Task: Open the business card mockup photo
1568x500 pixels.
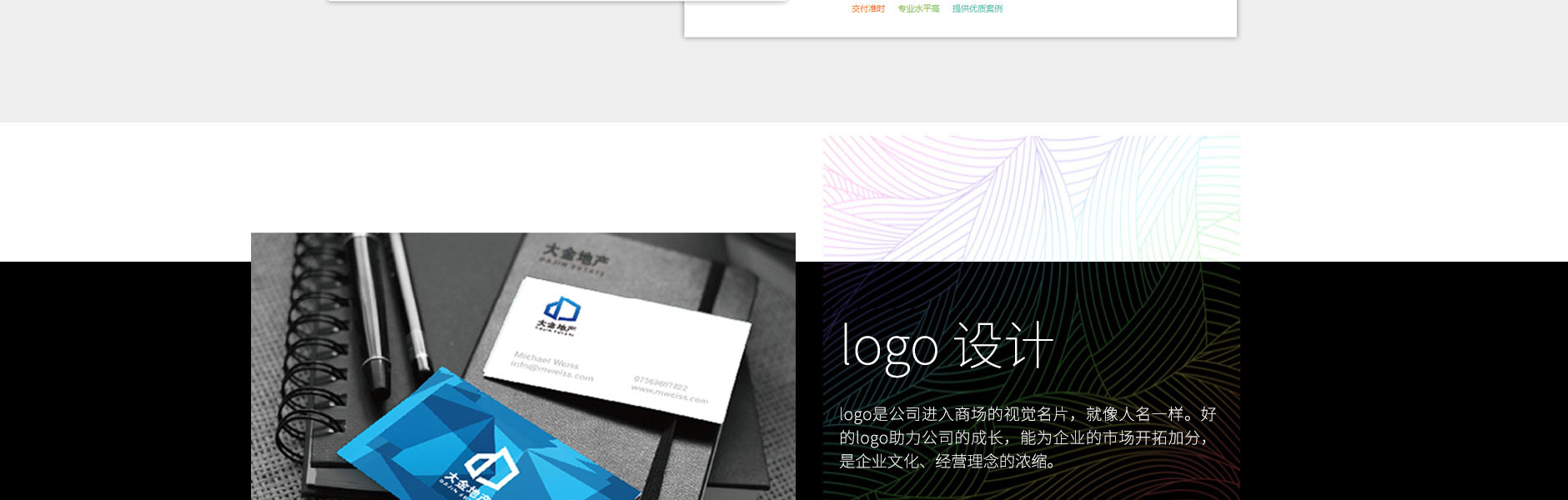Action: (523, 367)
